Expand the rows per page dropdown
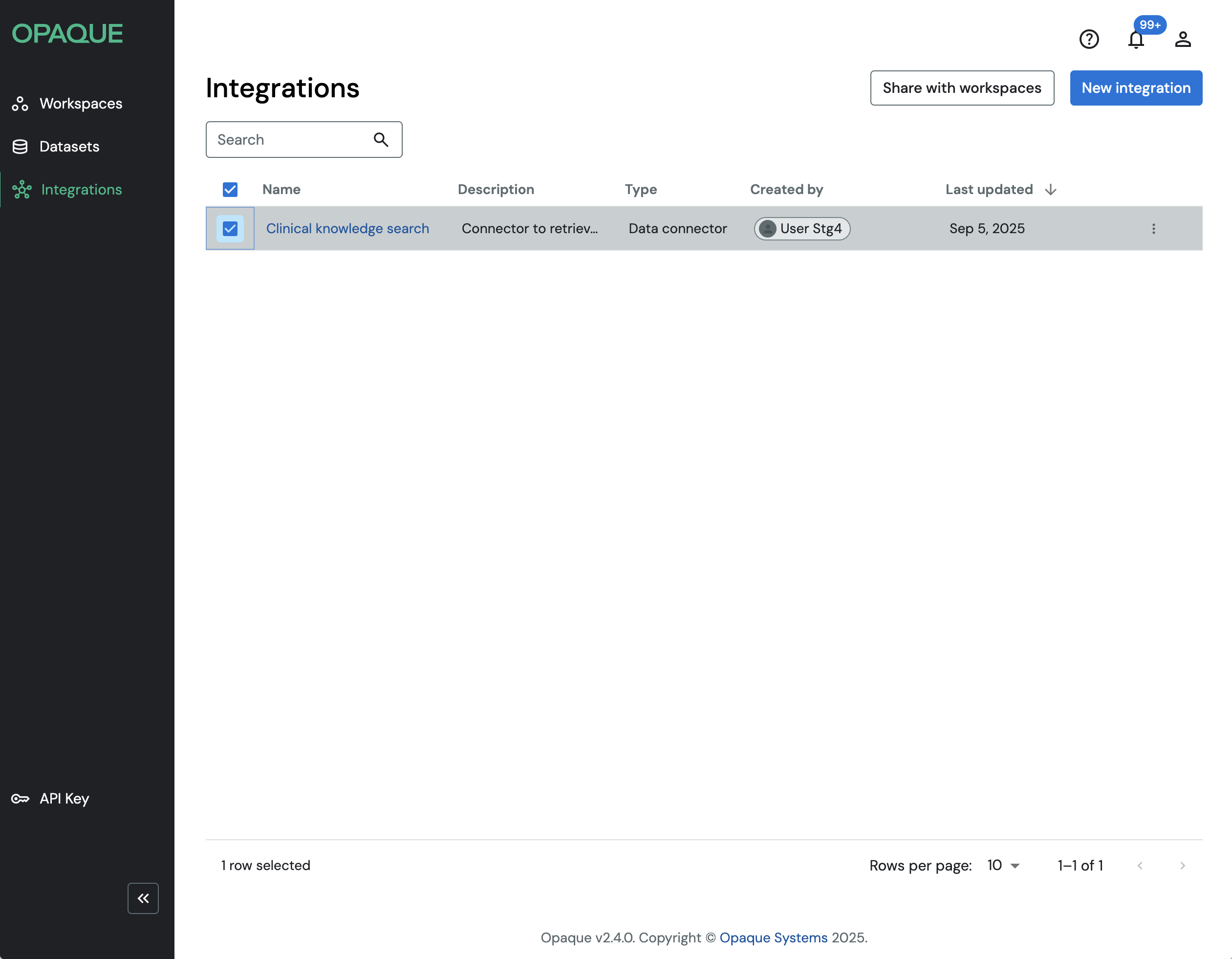 (1004, 865)
